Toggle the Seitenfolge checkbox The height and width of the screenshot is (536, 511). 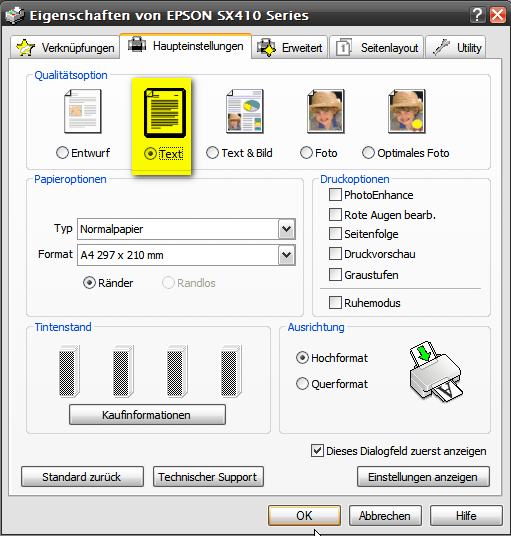click(x=335, y=234)
